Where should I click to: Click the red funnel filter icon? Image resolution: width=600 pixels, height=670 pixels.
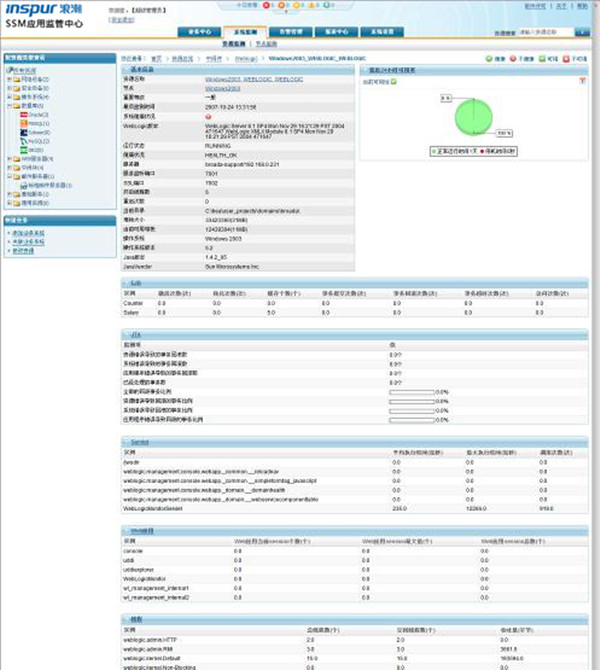click(x=581, y=82)
